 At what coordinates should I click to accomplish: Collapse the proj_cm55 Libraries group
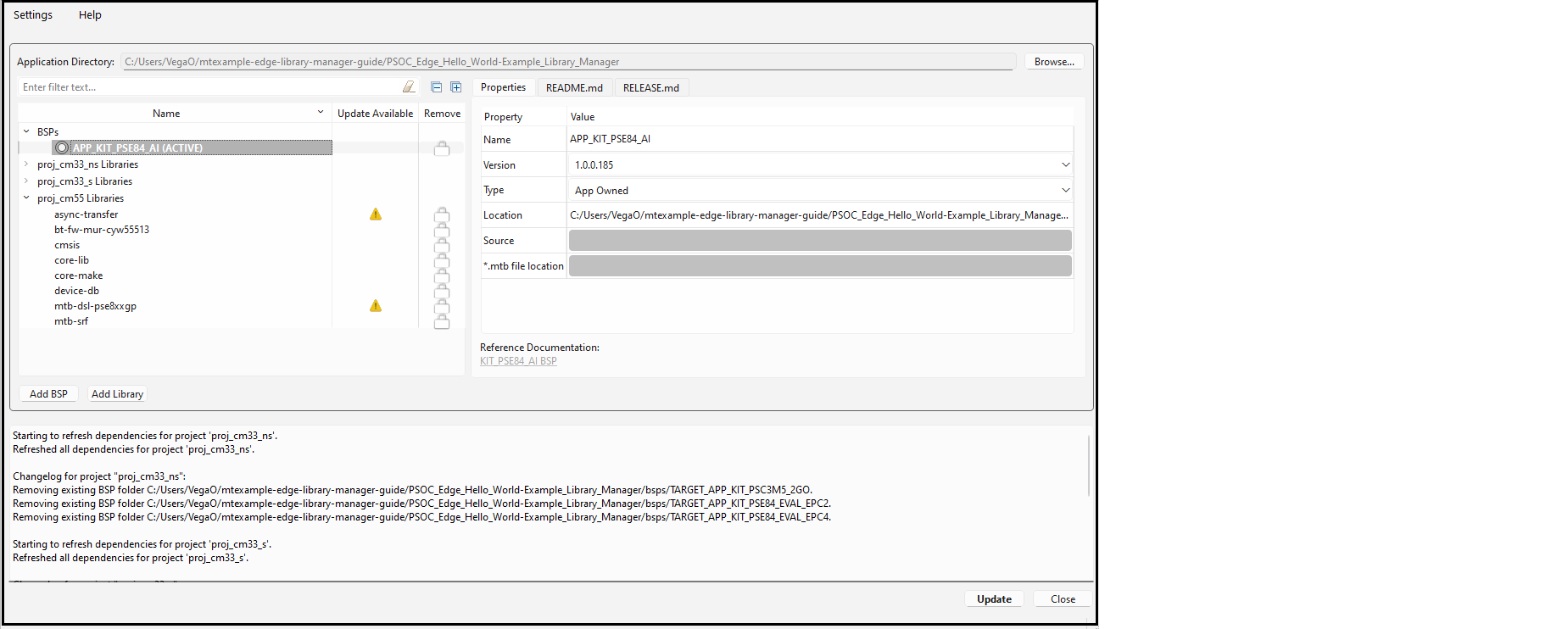pos(26,198)
